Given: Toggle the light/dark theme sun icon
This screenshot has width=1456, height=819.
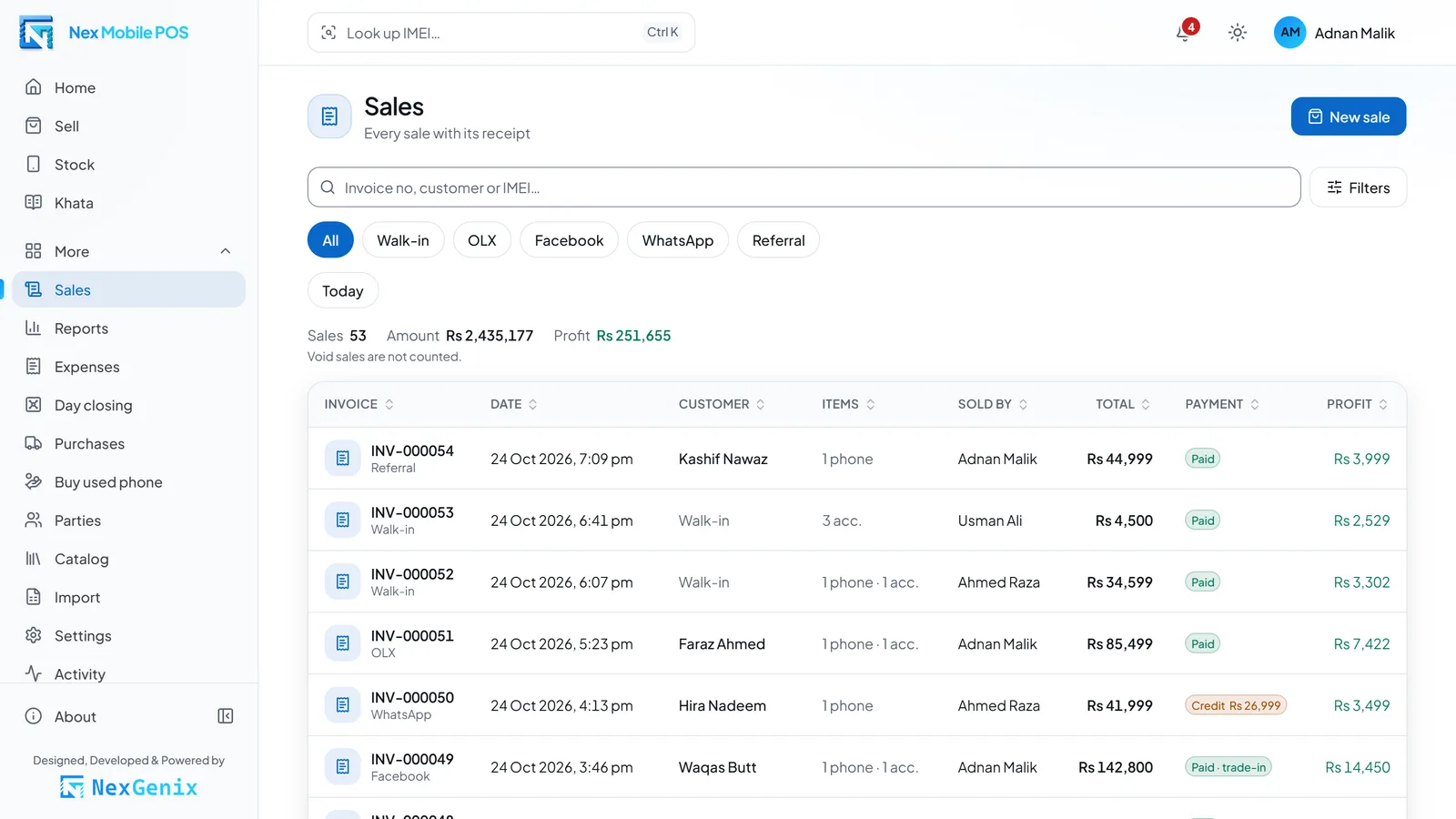Looking at the screenshot, I should click(1237, 33).
